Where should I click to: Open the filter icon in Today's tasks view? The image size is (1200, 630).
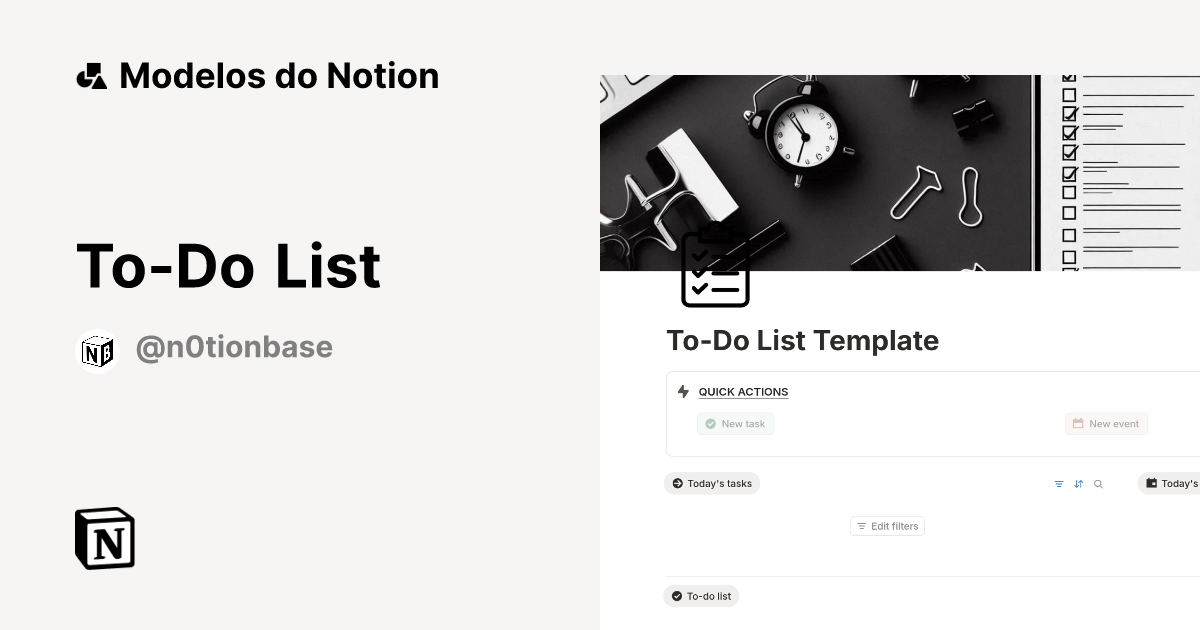click(x=1058, y=483)
